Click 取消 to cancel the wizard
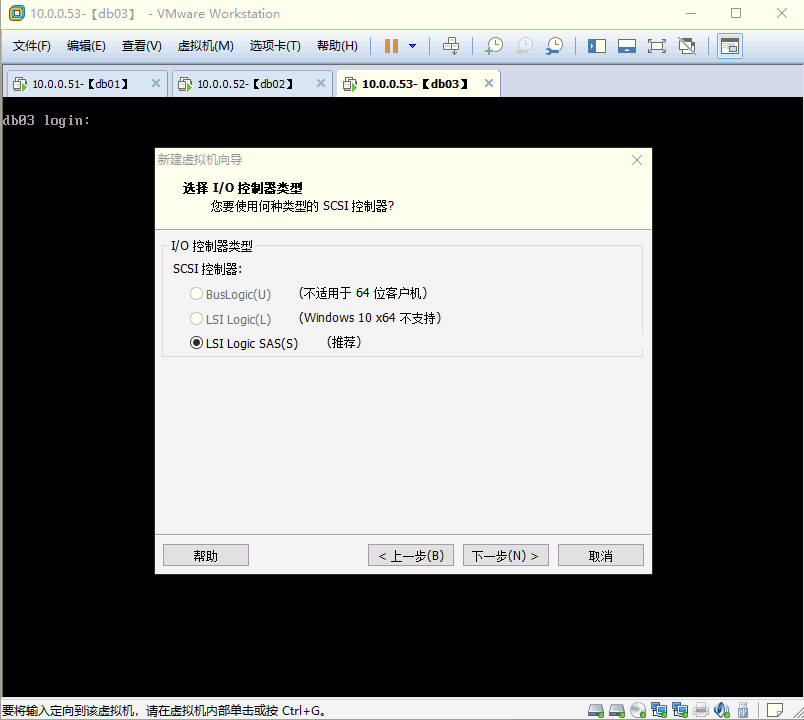 click(x=600, y=555)
